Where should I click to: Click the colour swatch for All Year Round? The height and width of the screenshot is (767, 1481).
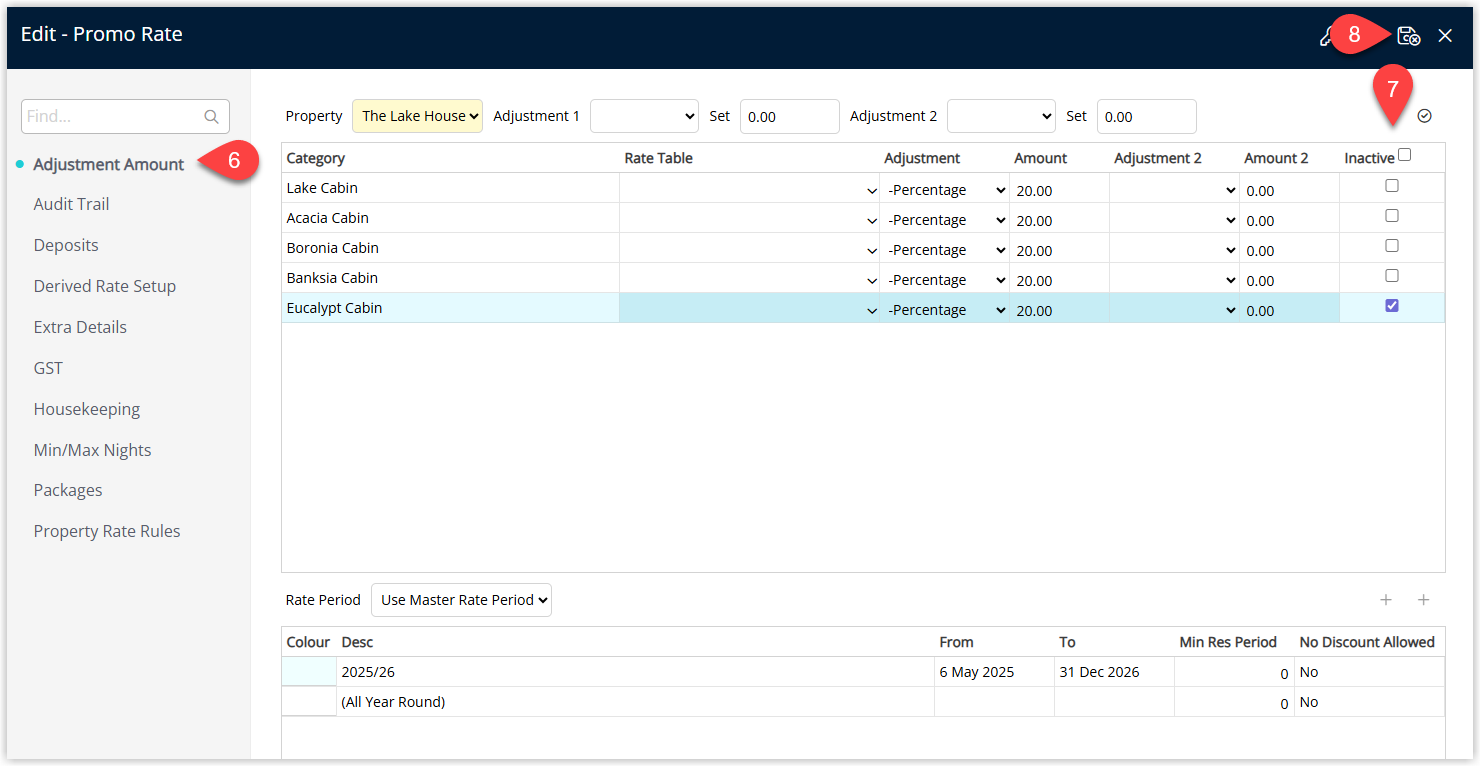click(x=309, y=702)
